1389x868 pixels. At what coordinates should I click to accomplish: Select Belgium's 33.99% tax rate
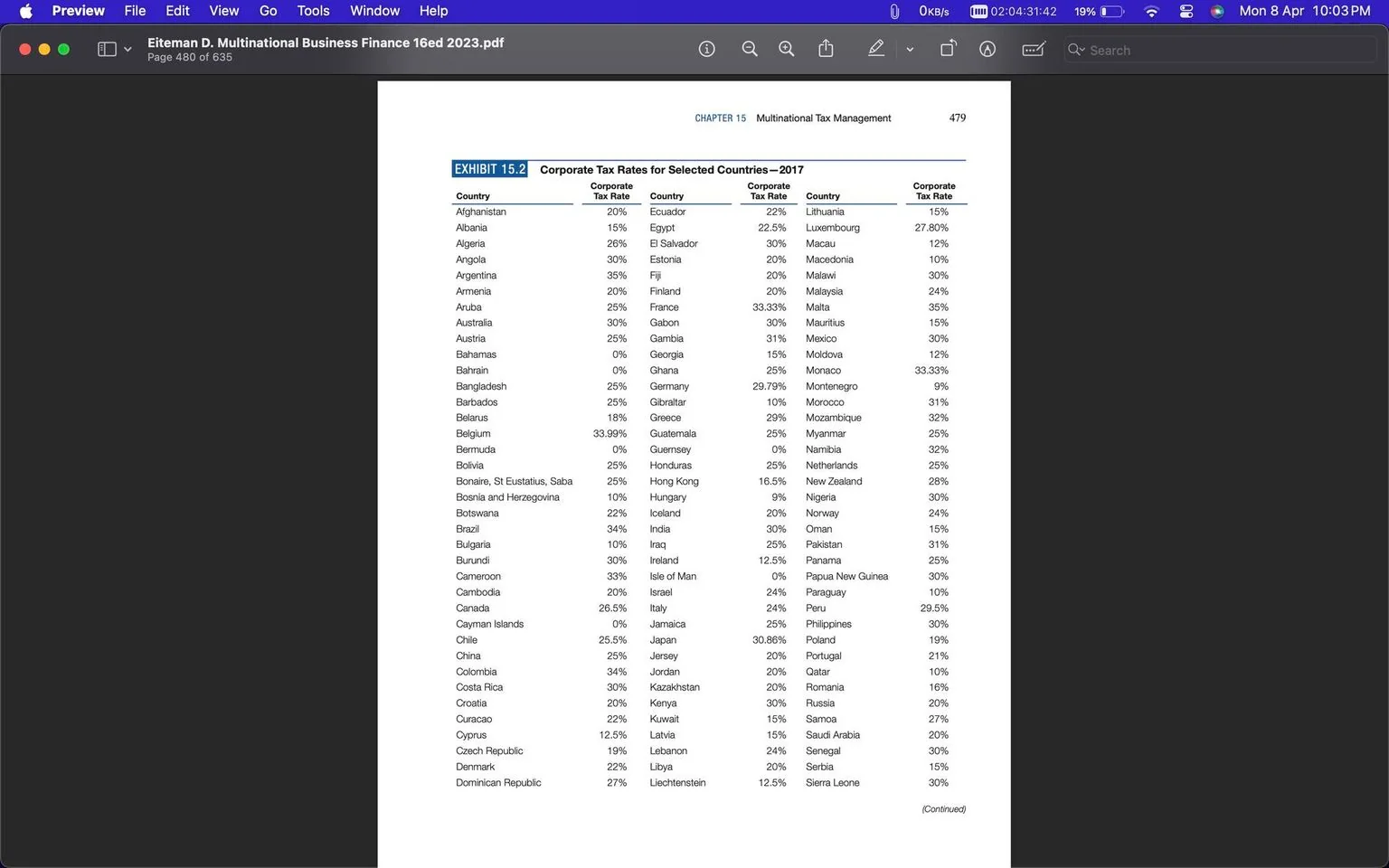pos(609,434)
